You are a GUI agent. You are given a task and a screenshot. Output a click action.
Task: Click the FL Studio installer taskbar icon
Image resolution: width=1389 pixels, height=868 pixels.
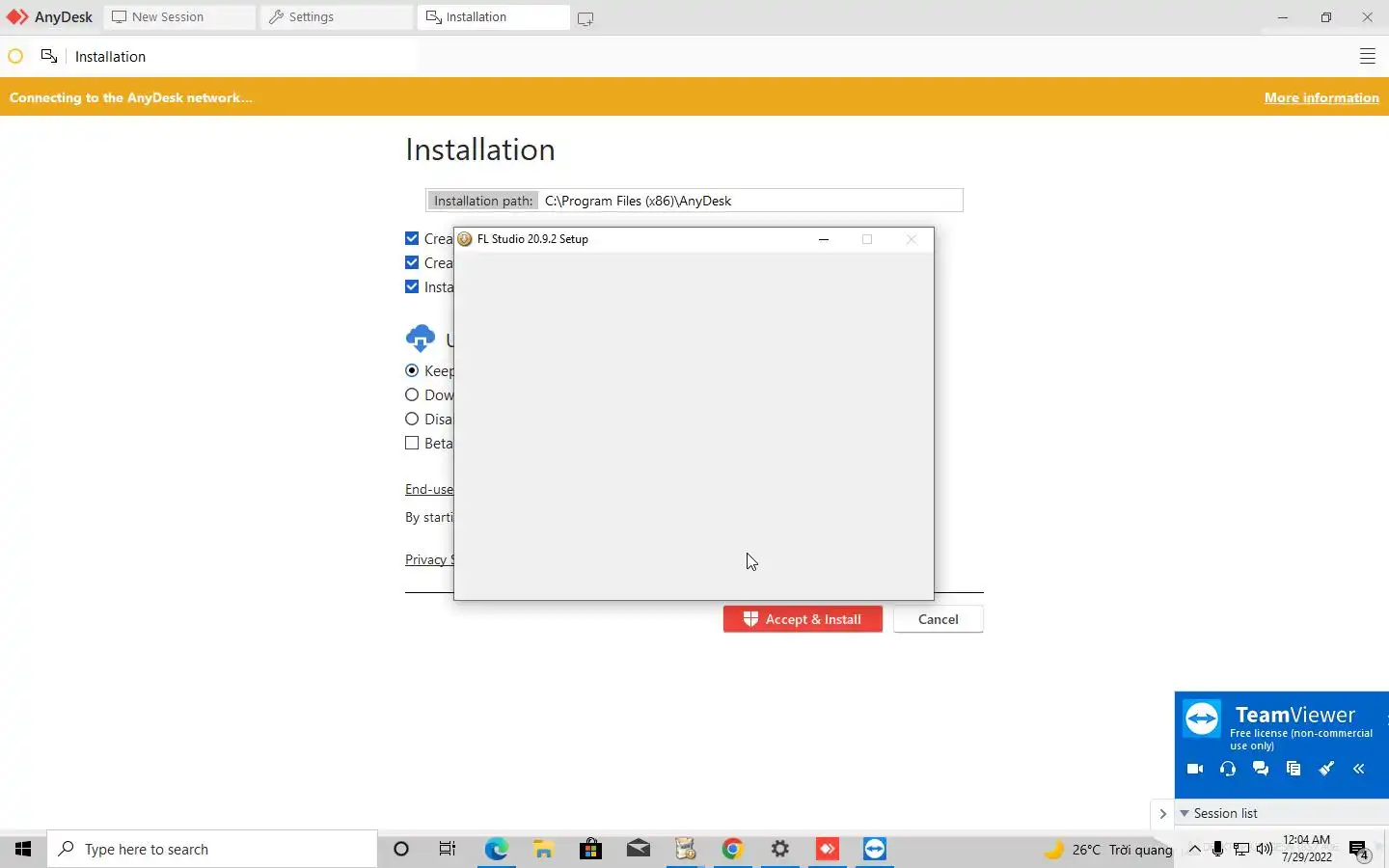(686, 849)
